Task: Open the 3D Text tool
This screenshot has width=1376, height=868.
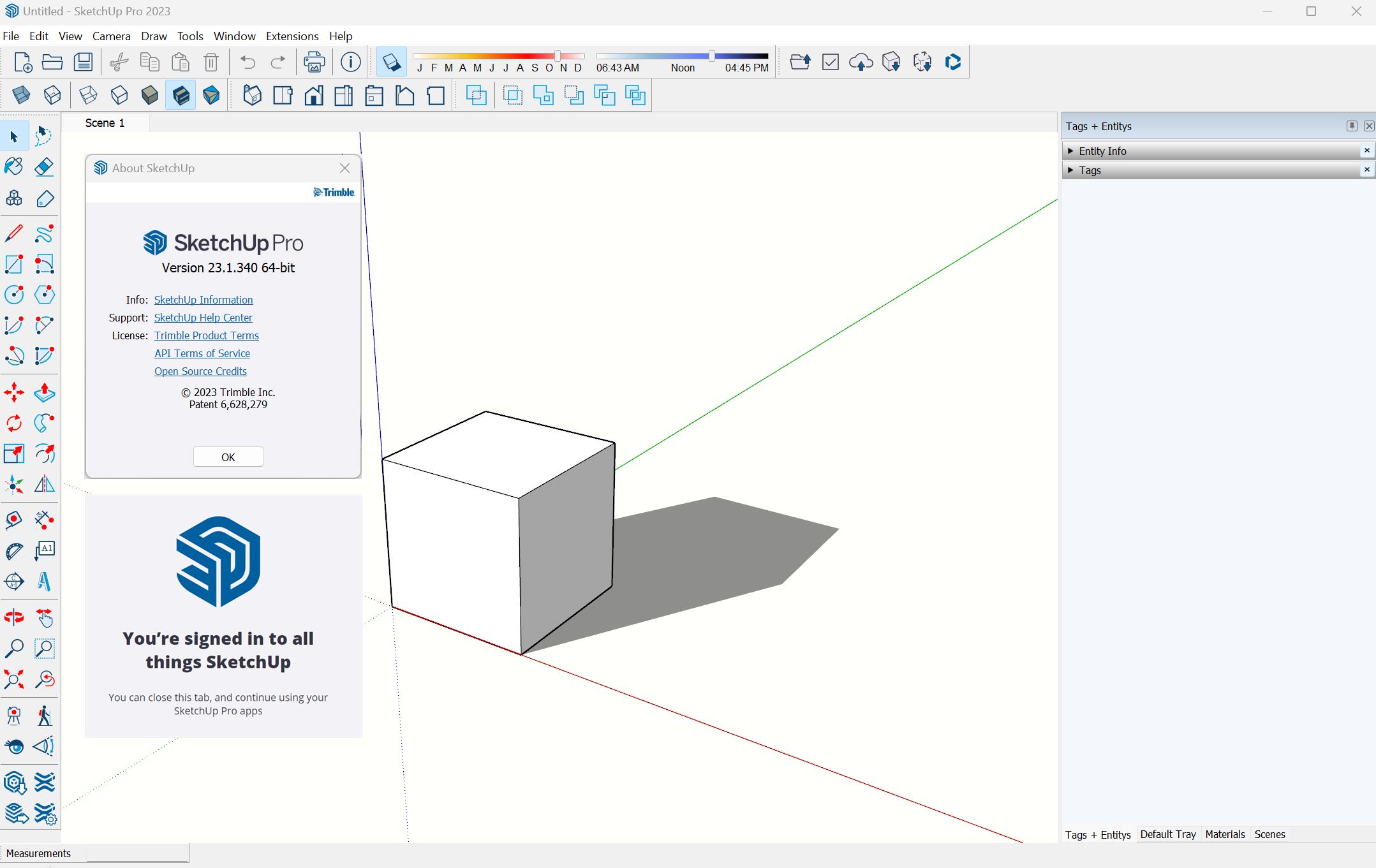Action: (x=44, y=582)
